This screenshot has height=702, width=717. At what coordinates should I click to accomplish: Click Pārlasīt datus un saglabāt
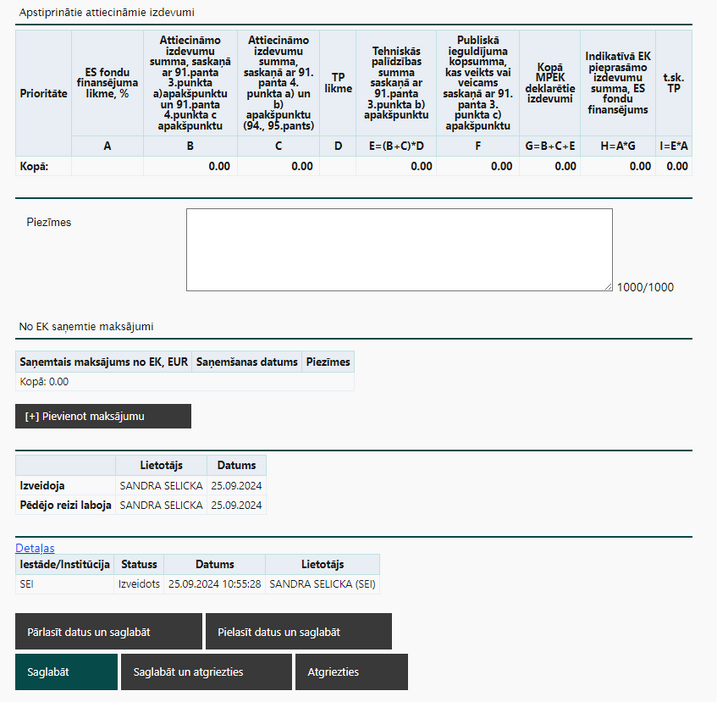(108, 632)
